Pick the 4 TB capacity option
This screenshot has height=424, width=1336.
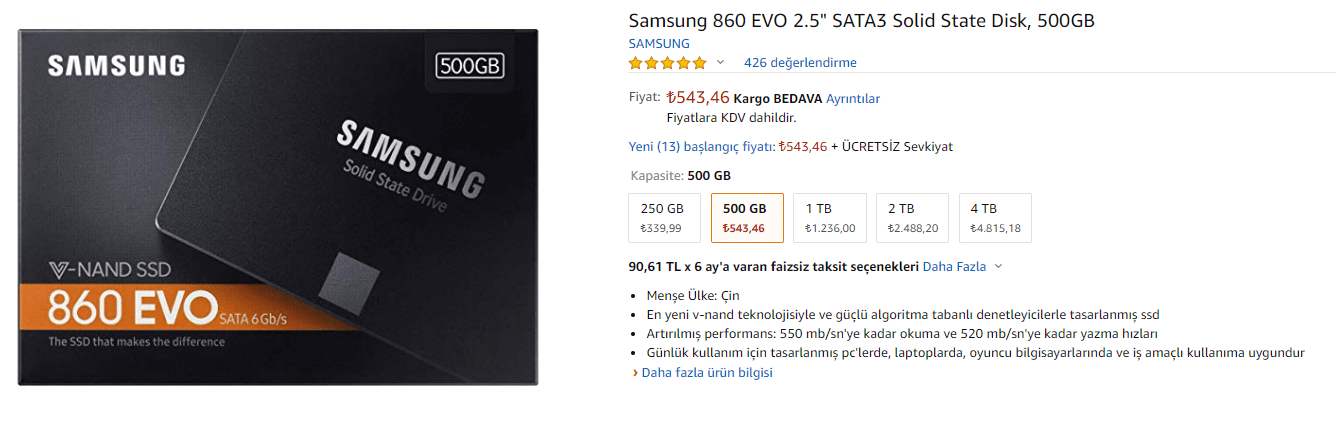[x=995, y=218]
